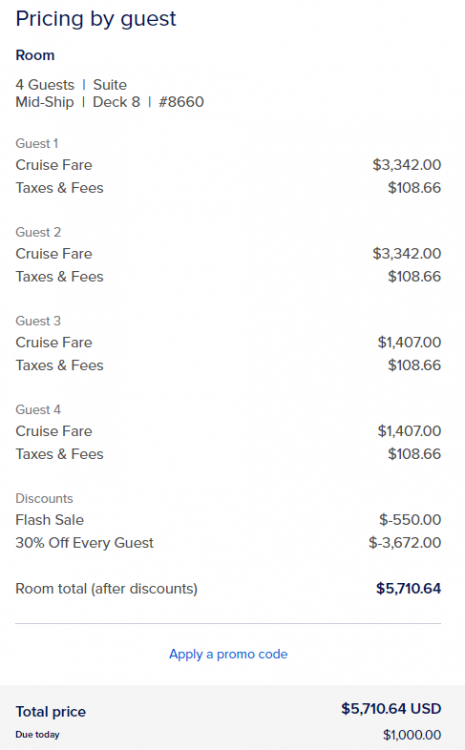Click the Room section label
465x750 pixels.
35,55
